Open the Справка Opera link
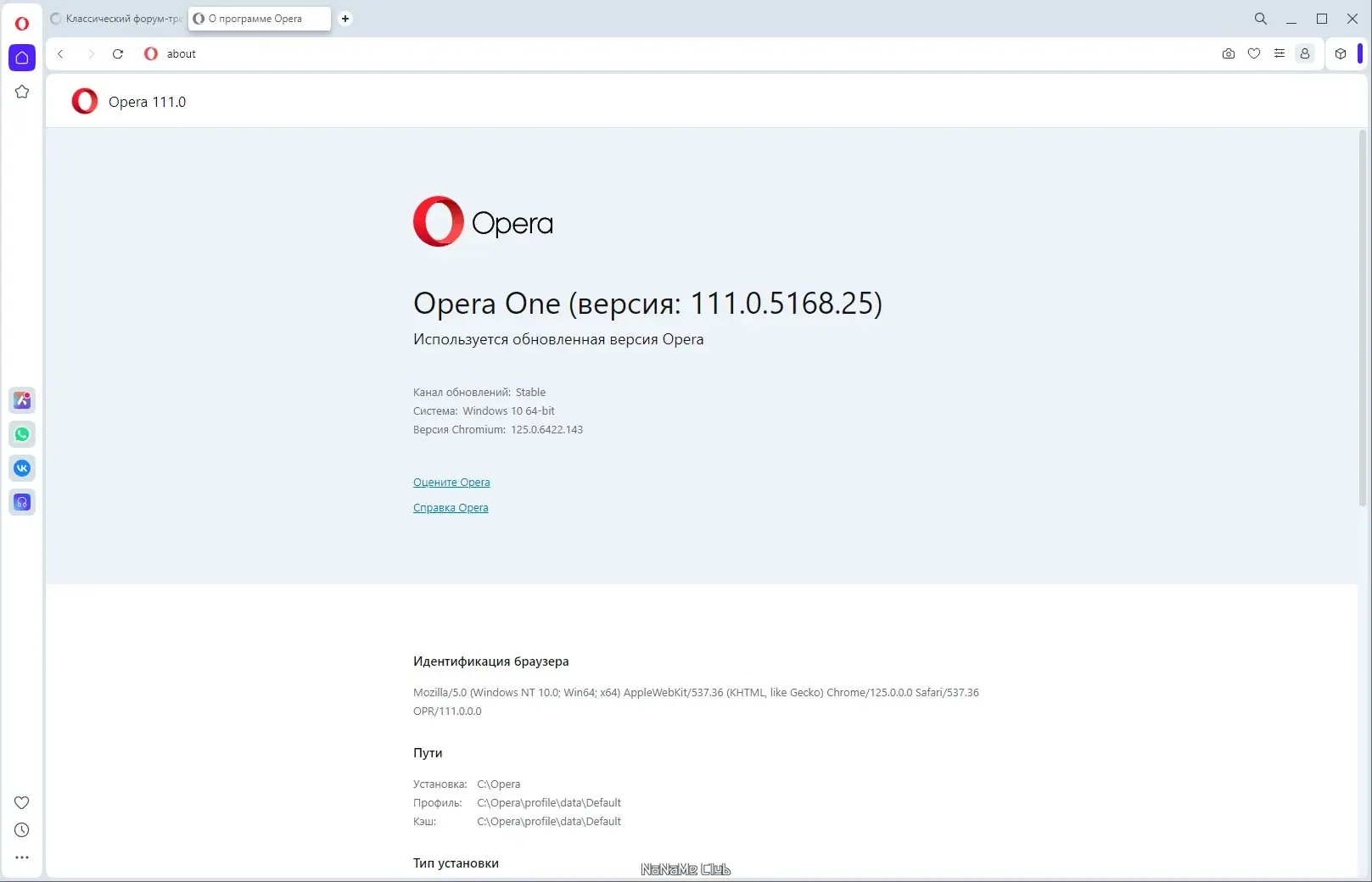This screenshot has height=882, width=1372. coord(451,508)
